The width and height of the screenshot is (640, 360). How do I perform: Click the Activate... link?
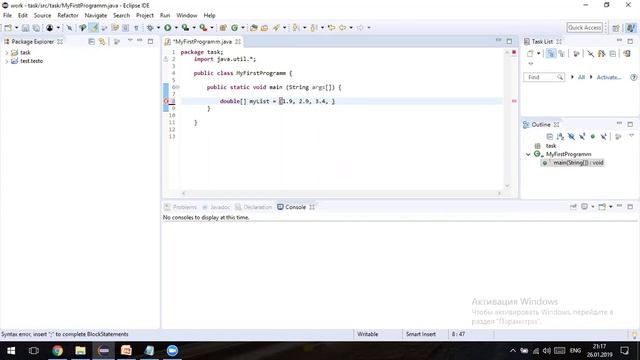[609, 77]
